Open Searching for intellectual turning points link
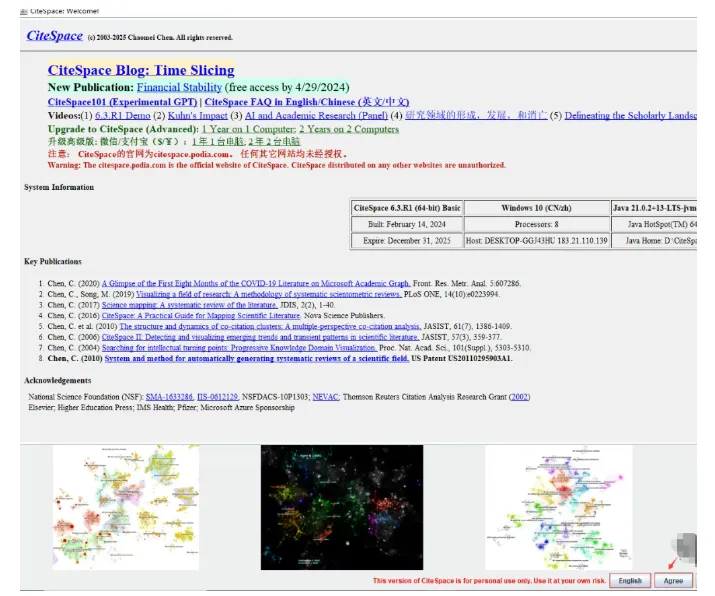 click(x=239, y=348)
